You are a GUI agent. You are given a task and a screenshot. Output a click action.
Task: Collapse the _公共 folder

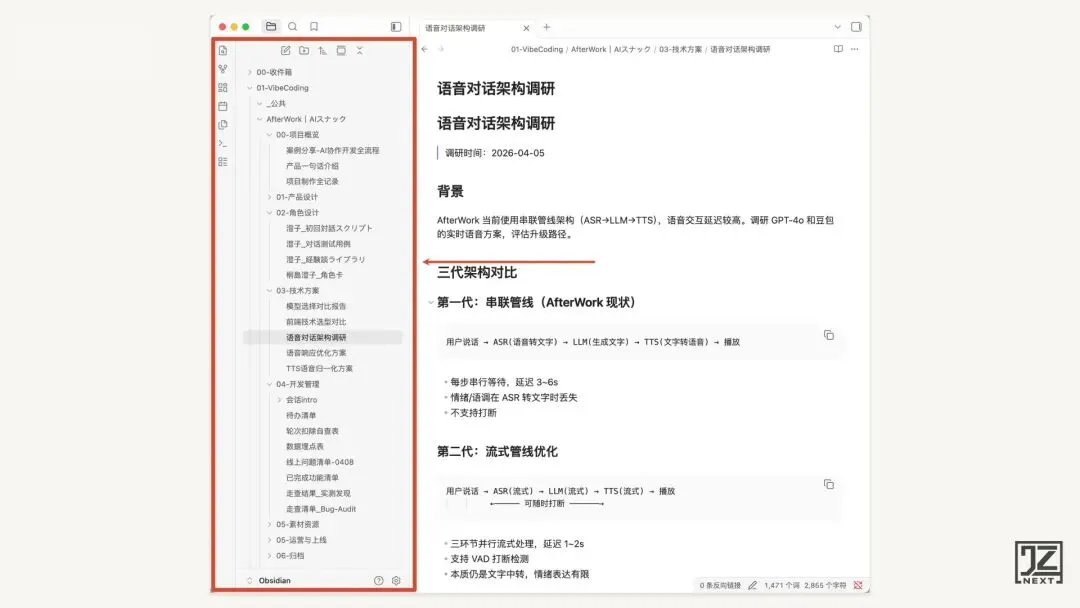[x=260, y=104]
